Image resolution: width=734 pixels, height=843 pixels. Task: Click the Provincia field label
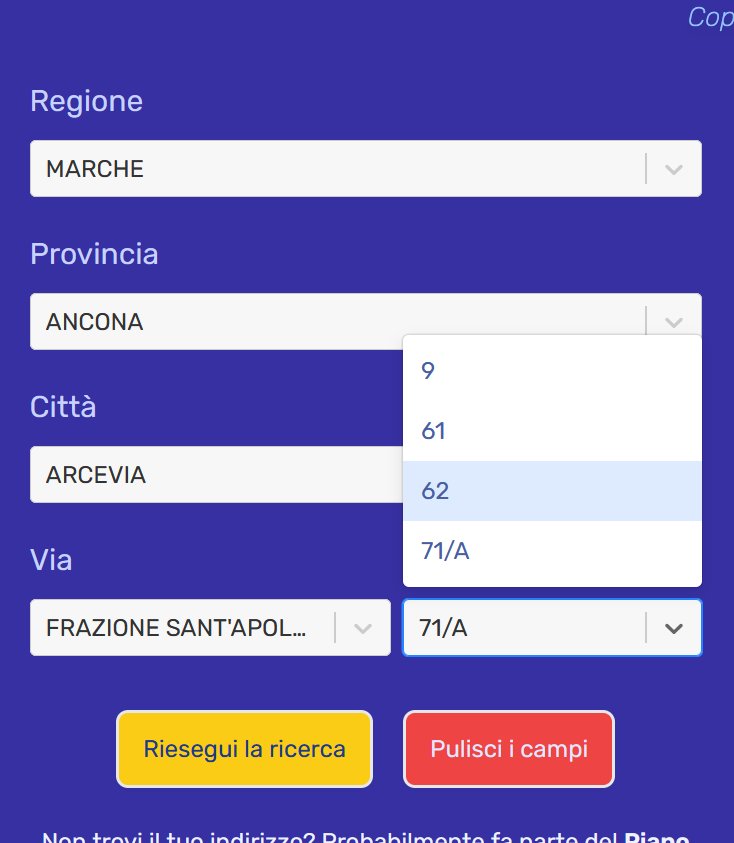(94, 254)
